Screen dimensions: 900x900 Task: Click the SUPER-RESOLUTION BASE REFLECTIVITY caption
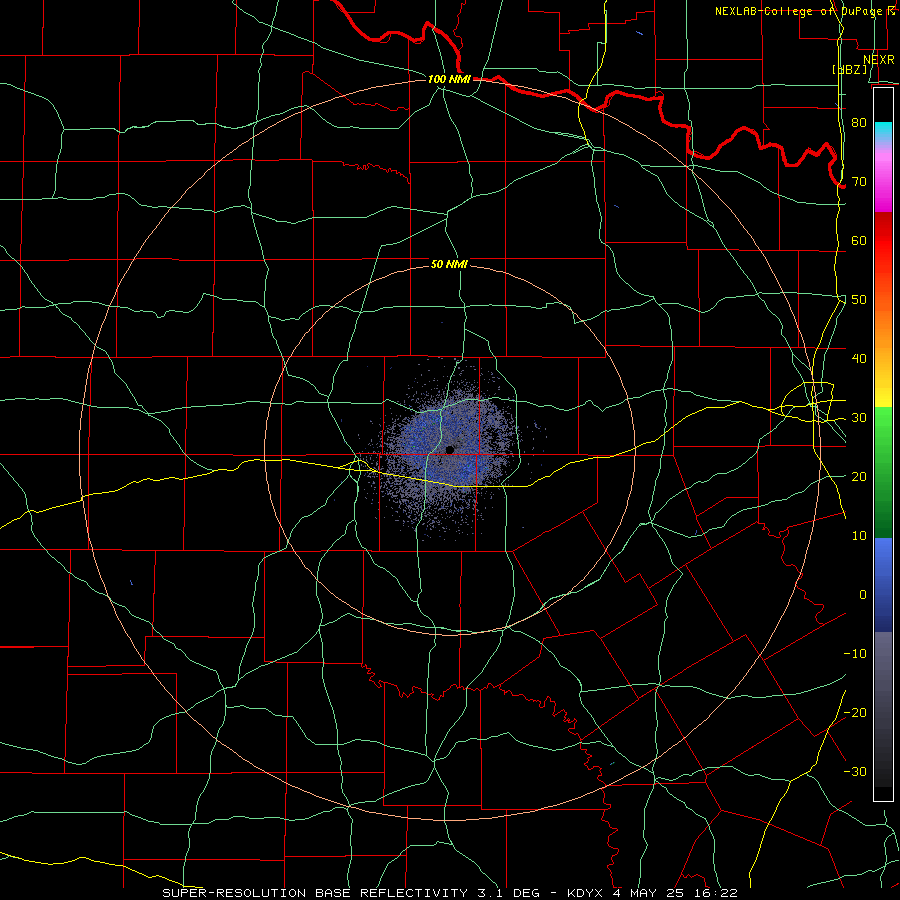[315, 893]
